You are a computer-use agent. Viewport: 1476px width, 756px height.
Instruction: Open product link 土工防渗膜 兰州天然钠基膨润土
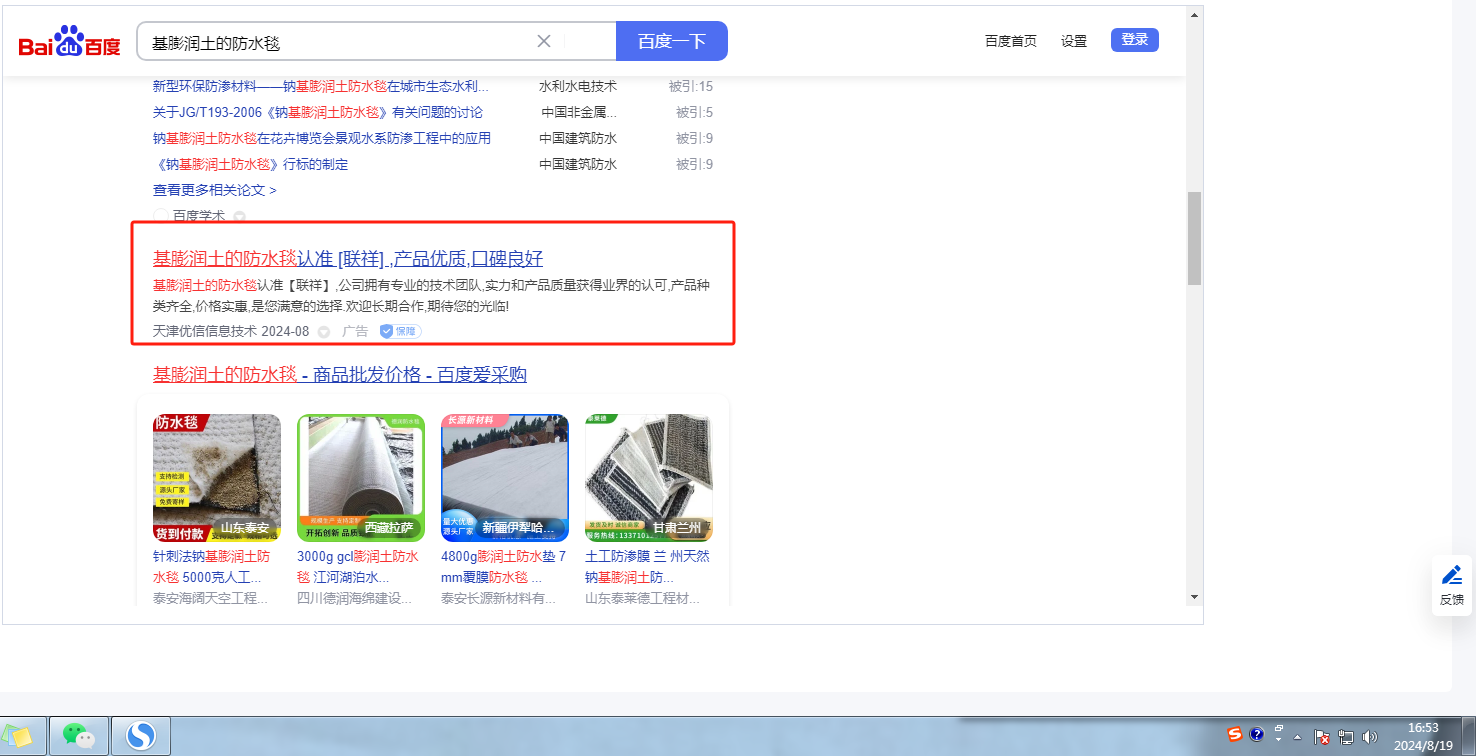[647, 567]
